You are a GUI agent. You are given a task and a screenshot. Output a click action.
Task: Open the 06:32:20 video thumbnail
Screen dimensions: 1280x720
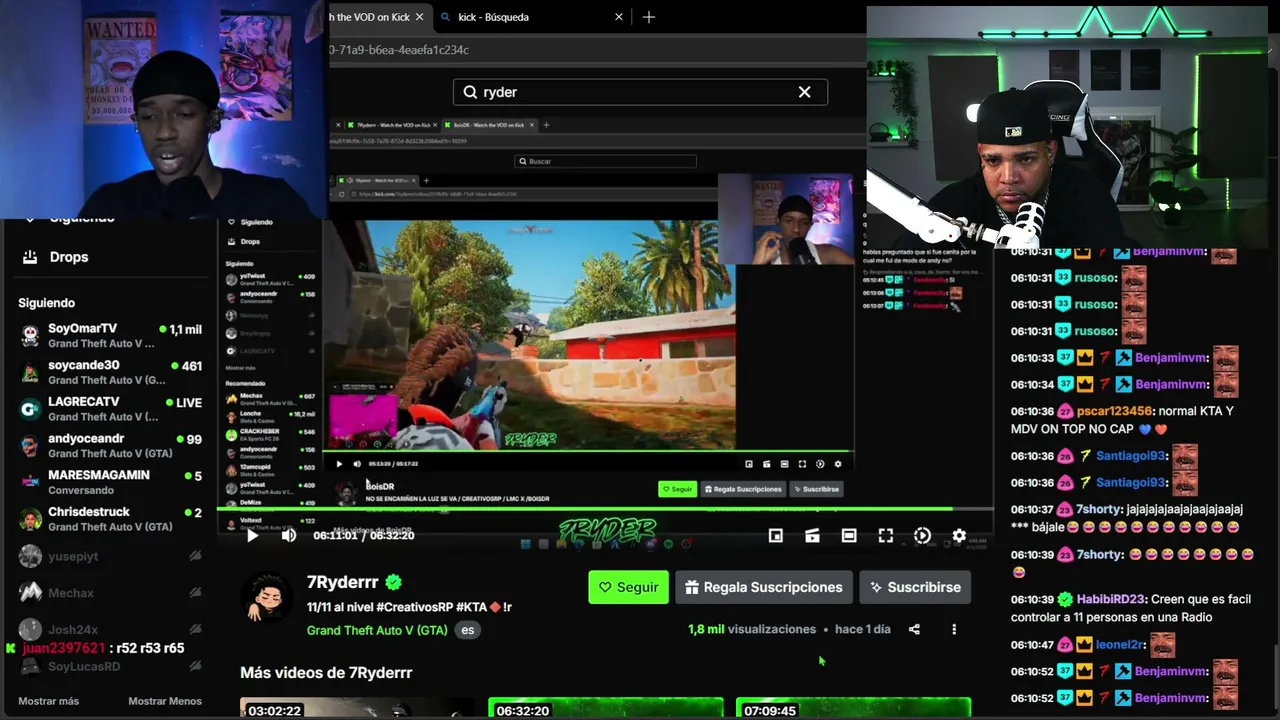(x=606, y=708)
